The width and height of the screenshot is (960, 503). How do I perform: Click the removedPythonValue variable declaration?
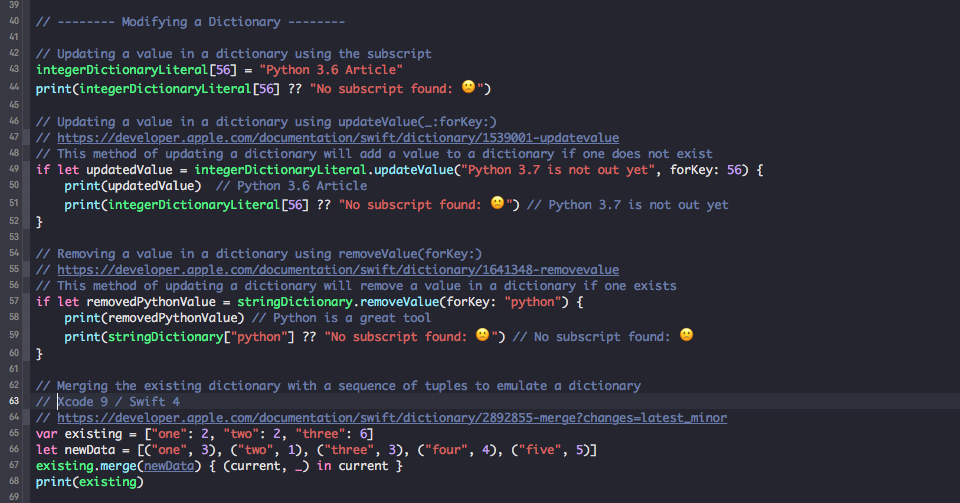click(x=151, y=302)
